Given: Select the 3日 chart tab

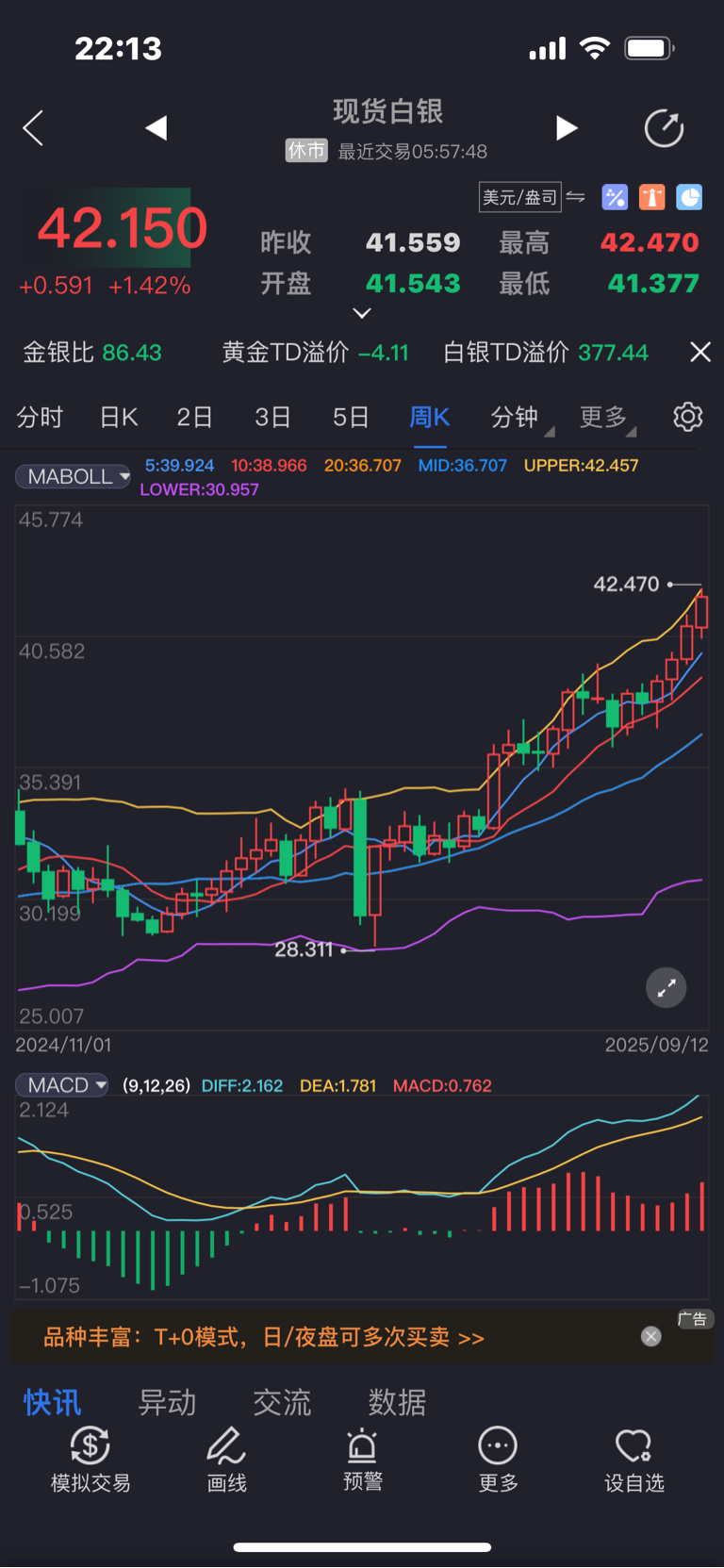Looking at the screenshot, I should click(x=272, y=417).
